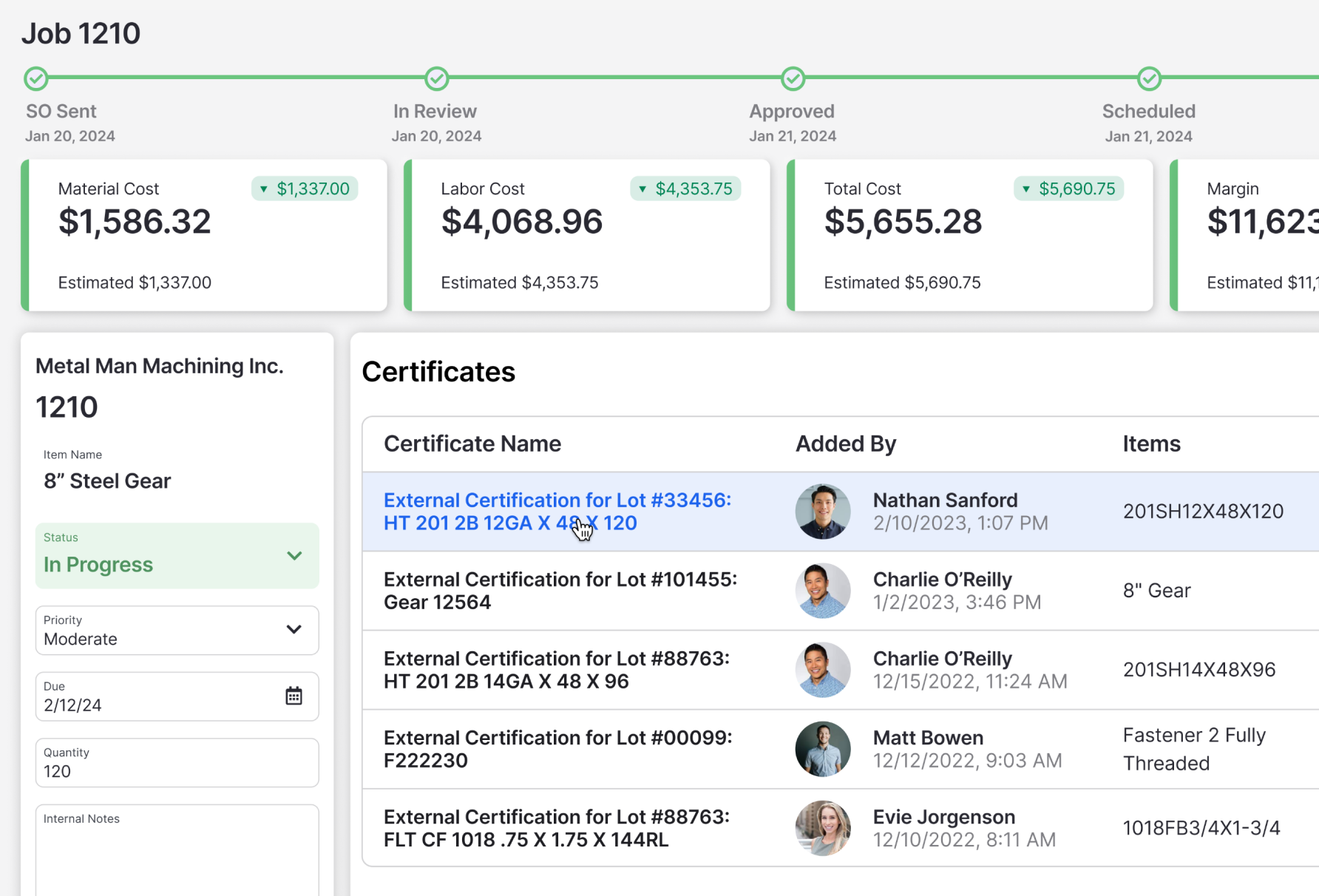Click the timestamp 12/10/2022, 8:11 AM
Screen dimensions: 1319x896
tap(965, 840)
